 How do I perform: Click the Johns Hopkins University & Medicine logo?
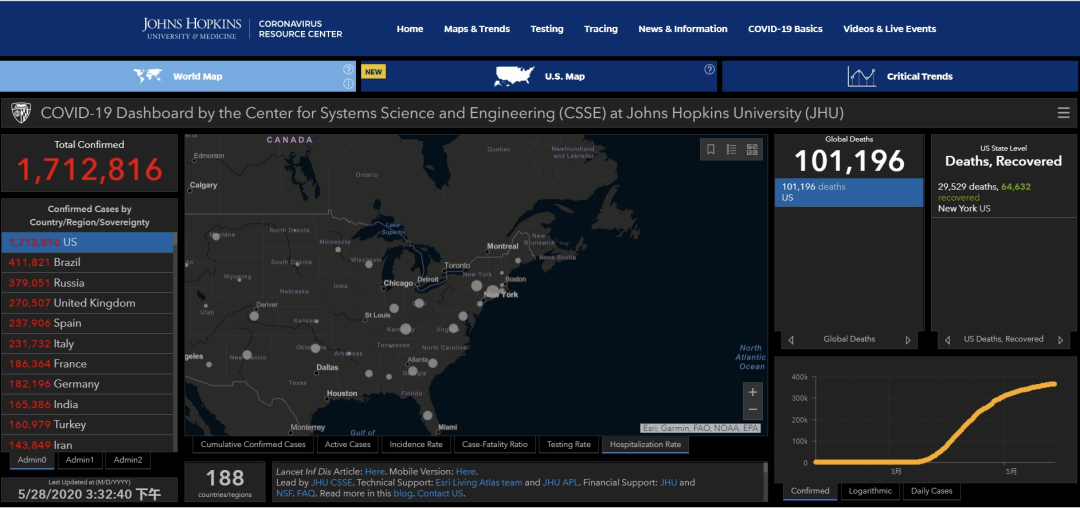click(193, 28)
